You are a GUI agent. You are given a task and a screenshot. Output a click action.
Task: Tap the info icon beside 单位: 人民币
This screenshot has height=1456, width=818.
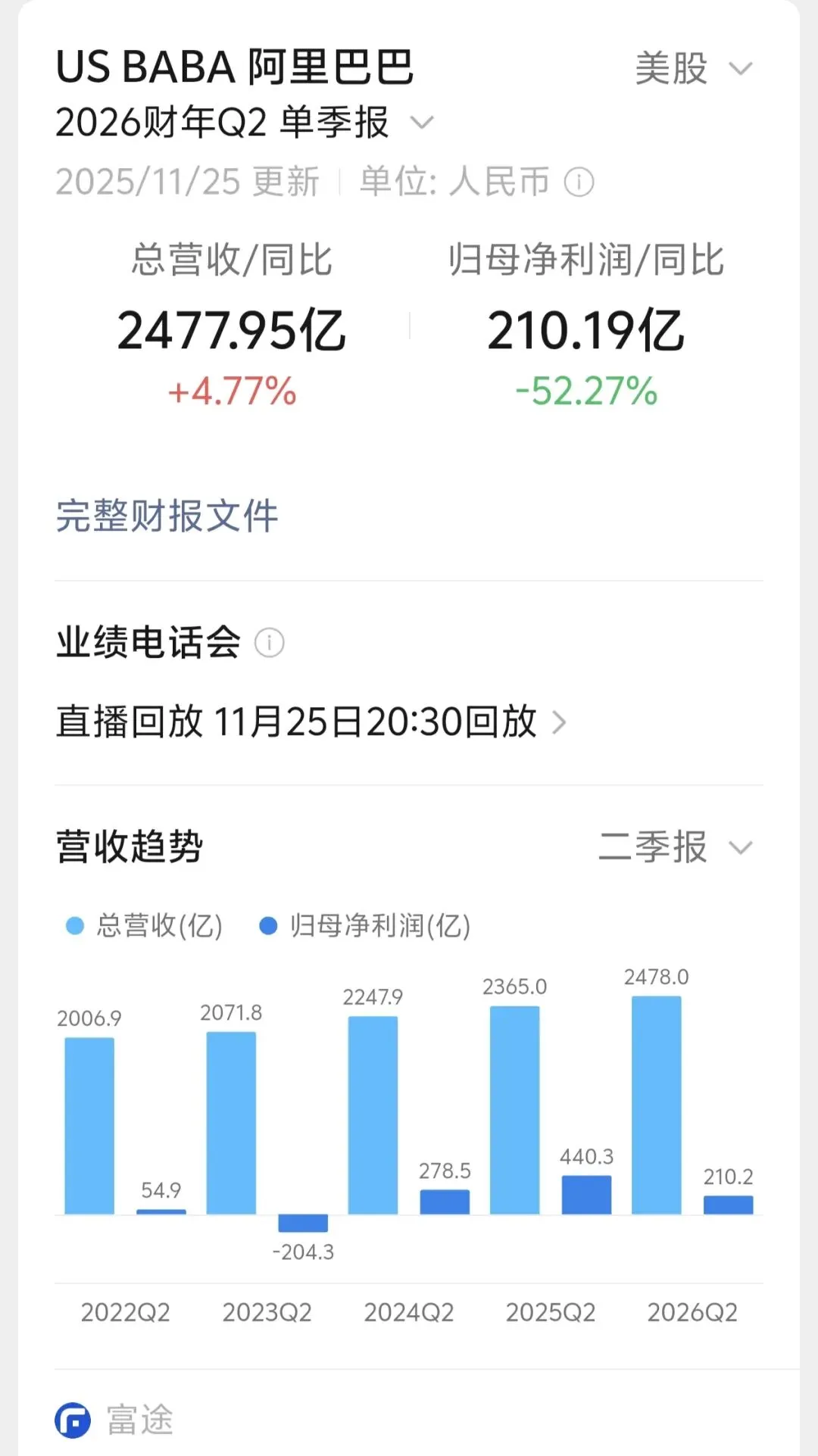point(579,182)
